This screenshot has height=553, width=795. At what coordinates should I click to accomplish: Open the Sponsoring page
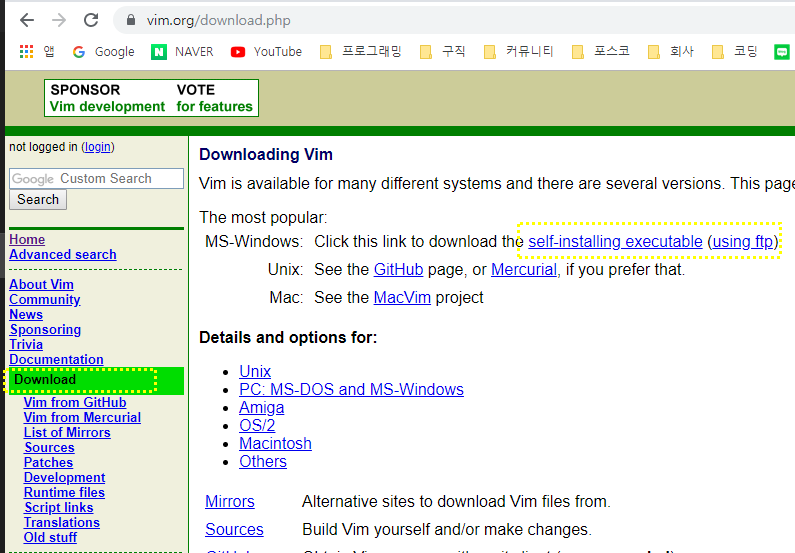(45, 329)
